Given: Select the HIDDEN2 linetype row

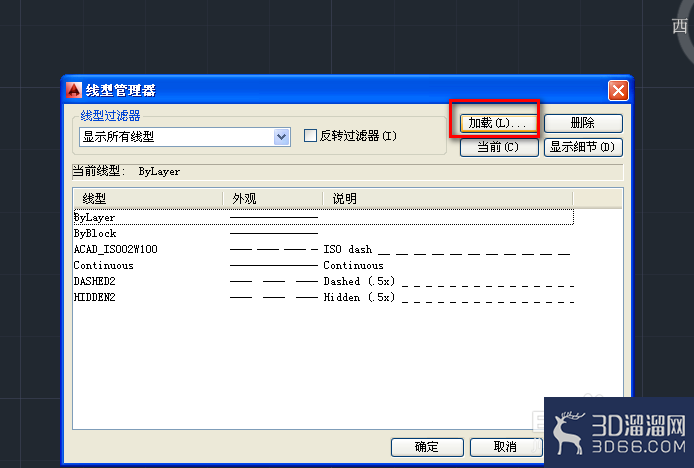Looking at the screenshot, I should (324, 297).
